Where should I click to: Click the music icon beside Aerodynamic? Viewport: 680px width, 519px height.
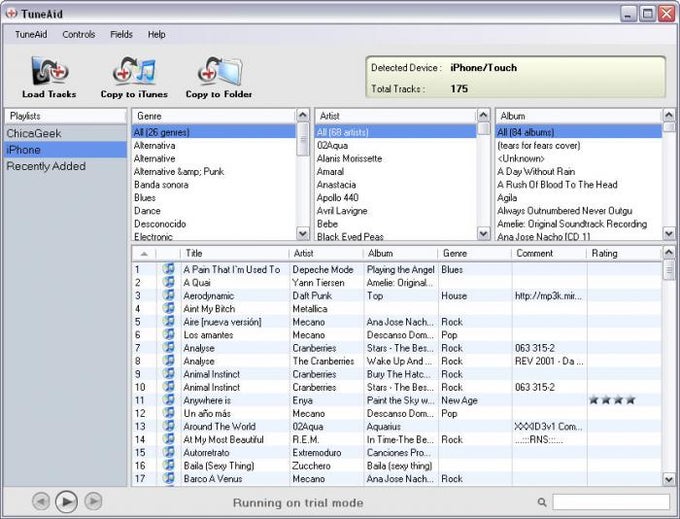click(168, 295)
